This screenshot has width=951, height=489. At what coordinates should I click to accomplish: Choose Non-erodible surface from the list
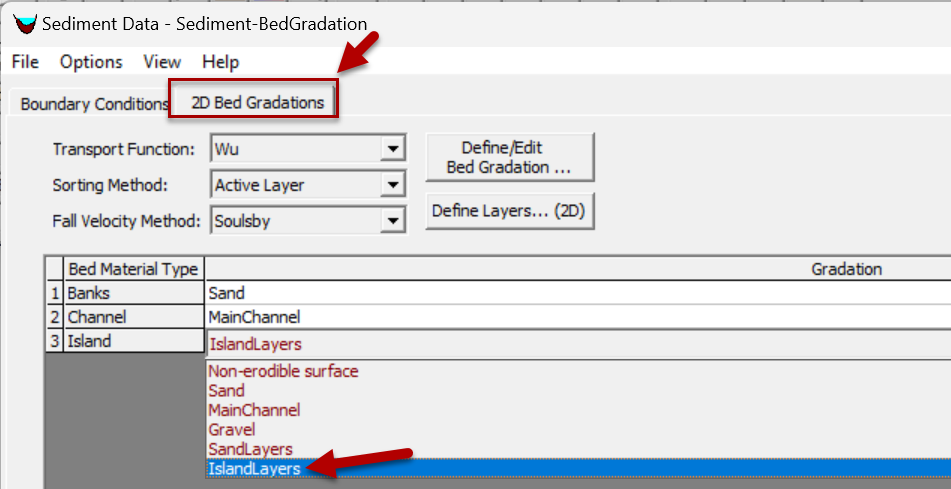[283, 371]
